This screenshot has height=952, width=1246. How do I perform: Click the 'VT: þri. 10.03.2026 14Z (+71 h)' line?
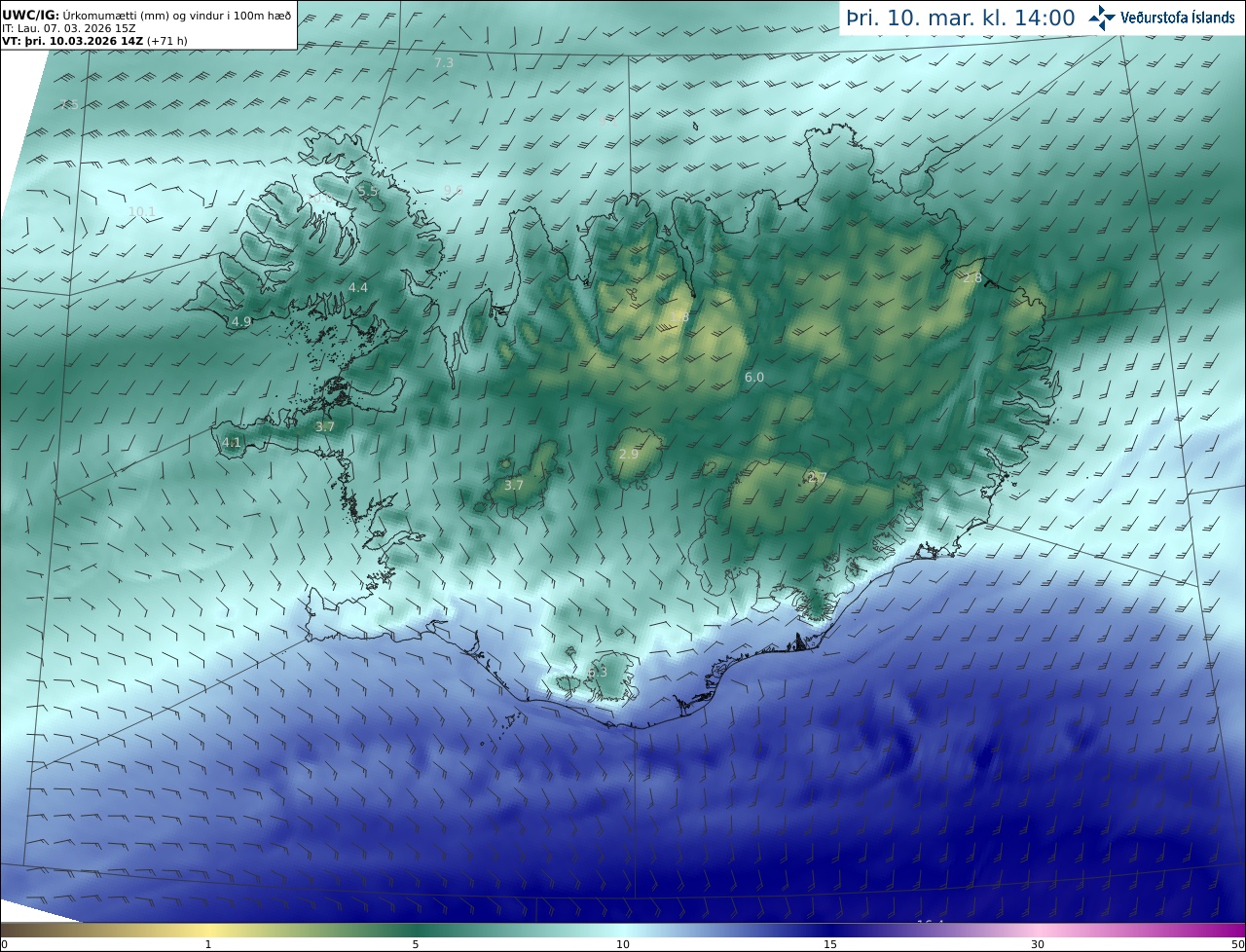point(94,41)
